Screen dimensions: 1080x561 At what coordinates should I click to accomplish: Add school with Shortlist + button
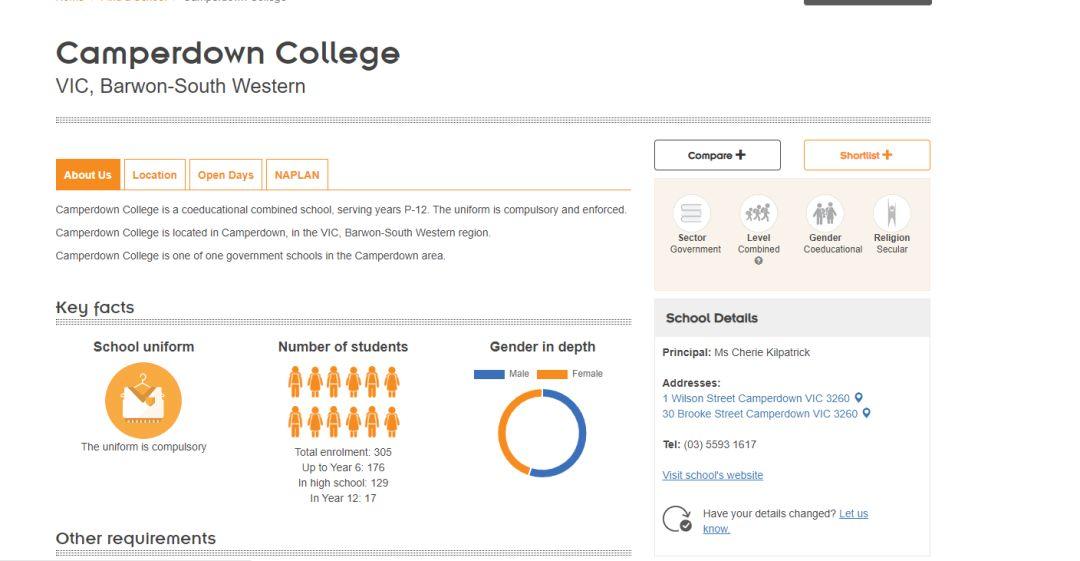click(866, 155)
